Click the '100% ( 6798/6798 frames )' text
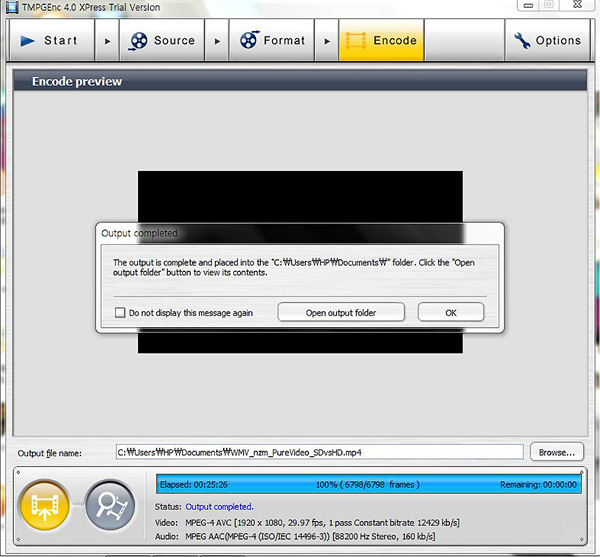600x557 pixels. tap(368, 485)
